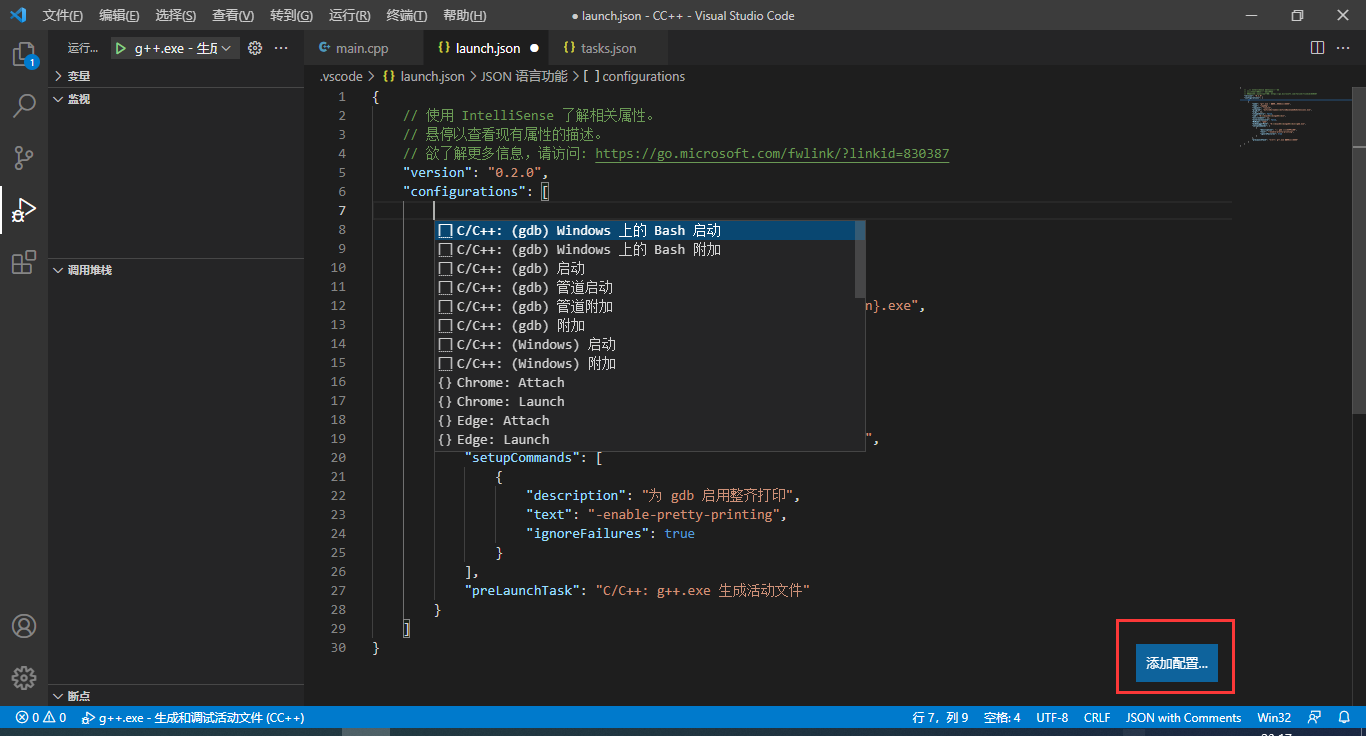Open the Explorer view in activity bar
The width and height of the screenshot is (1366, 736).
tap(24, 55)
